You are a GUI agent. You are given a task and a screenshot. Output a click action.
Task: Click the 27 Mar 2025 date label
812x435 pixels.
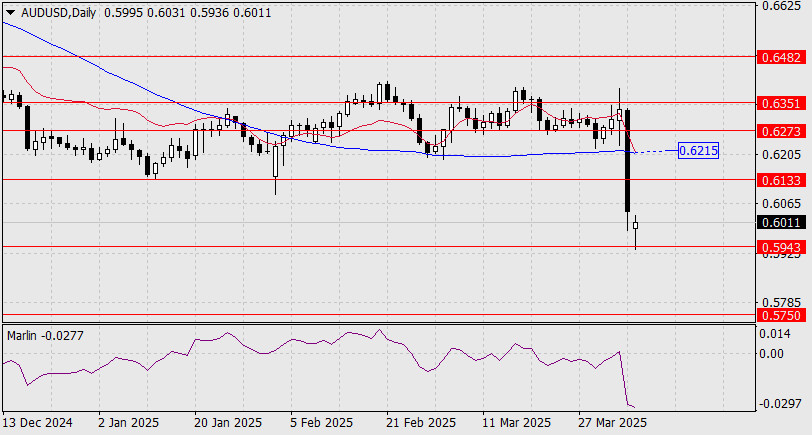pos(613,423)
